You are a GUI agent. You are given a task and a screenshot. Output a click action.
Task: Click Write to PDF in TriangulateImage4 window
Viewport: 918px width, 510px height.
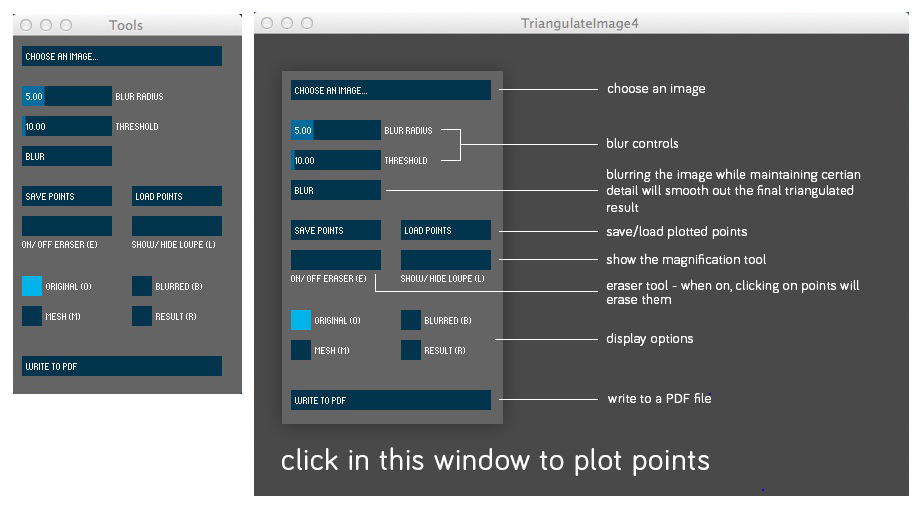(391, 400)
